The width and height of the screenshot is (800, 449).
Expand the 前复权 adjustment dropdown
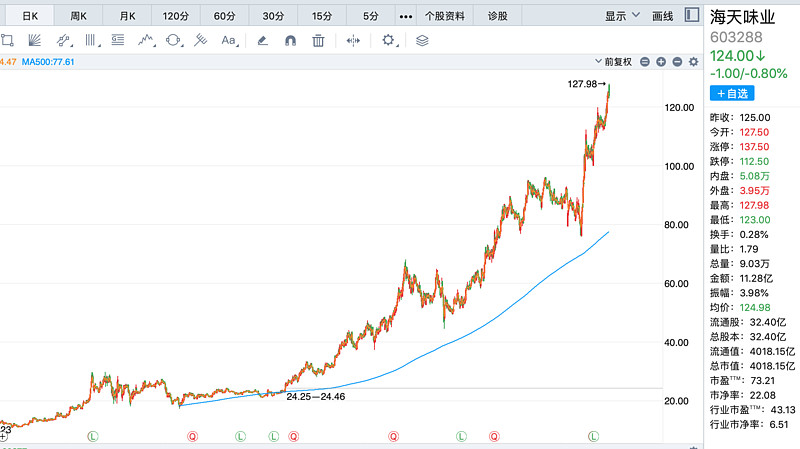click(x=612, y=62)
